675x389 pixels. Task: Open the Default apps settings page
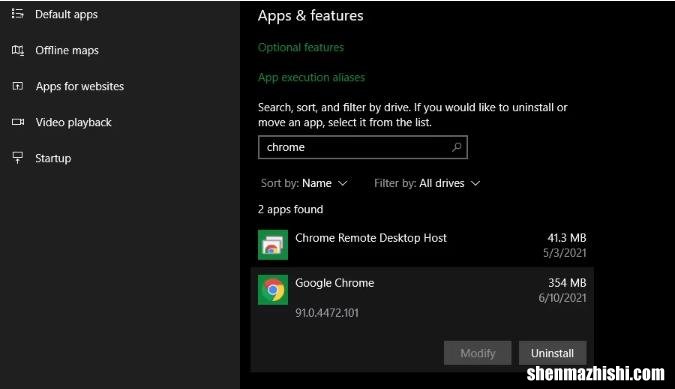click(x=66, y=14)
